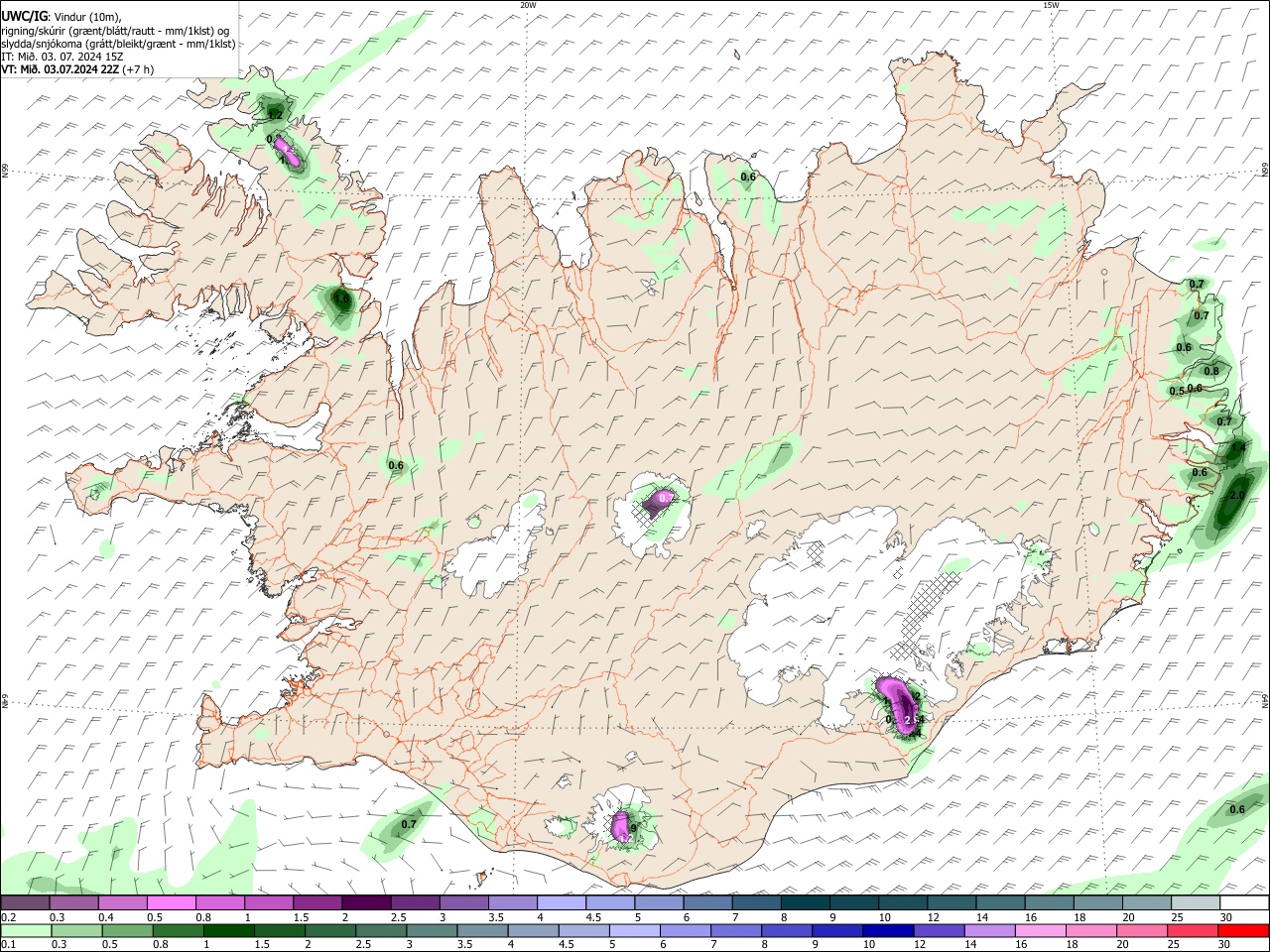Select the 'IT: Mið. 03. 07. 2024 15Z' timestamp

pos(63,57)
